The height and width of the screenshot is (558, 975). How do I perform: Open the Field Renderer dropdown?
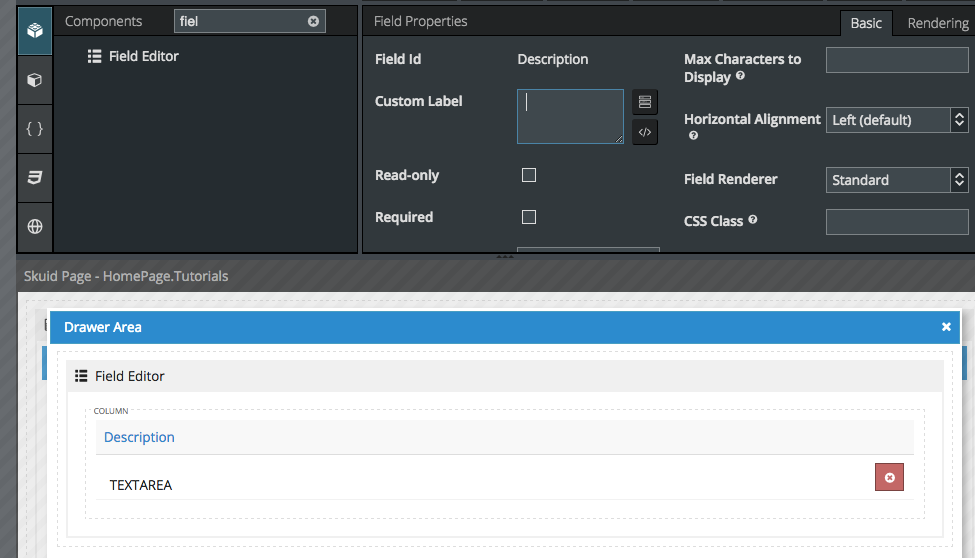click(x=896, y=180)
